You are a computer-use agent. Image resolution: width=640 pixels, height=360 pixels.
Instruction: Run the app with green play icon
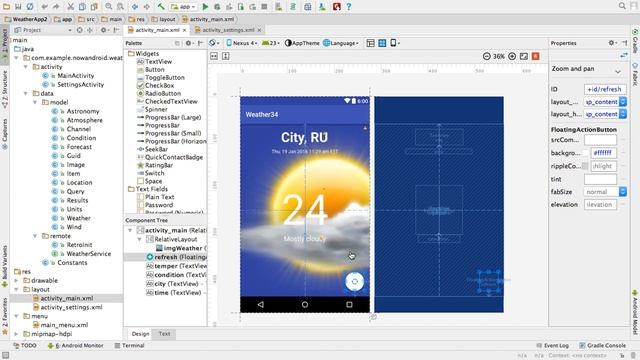(205, 7)
